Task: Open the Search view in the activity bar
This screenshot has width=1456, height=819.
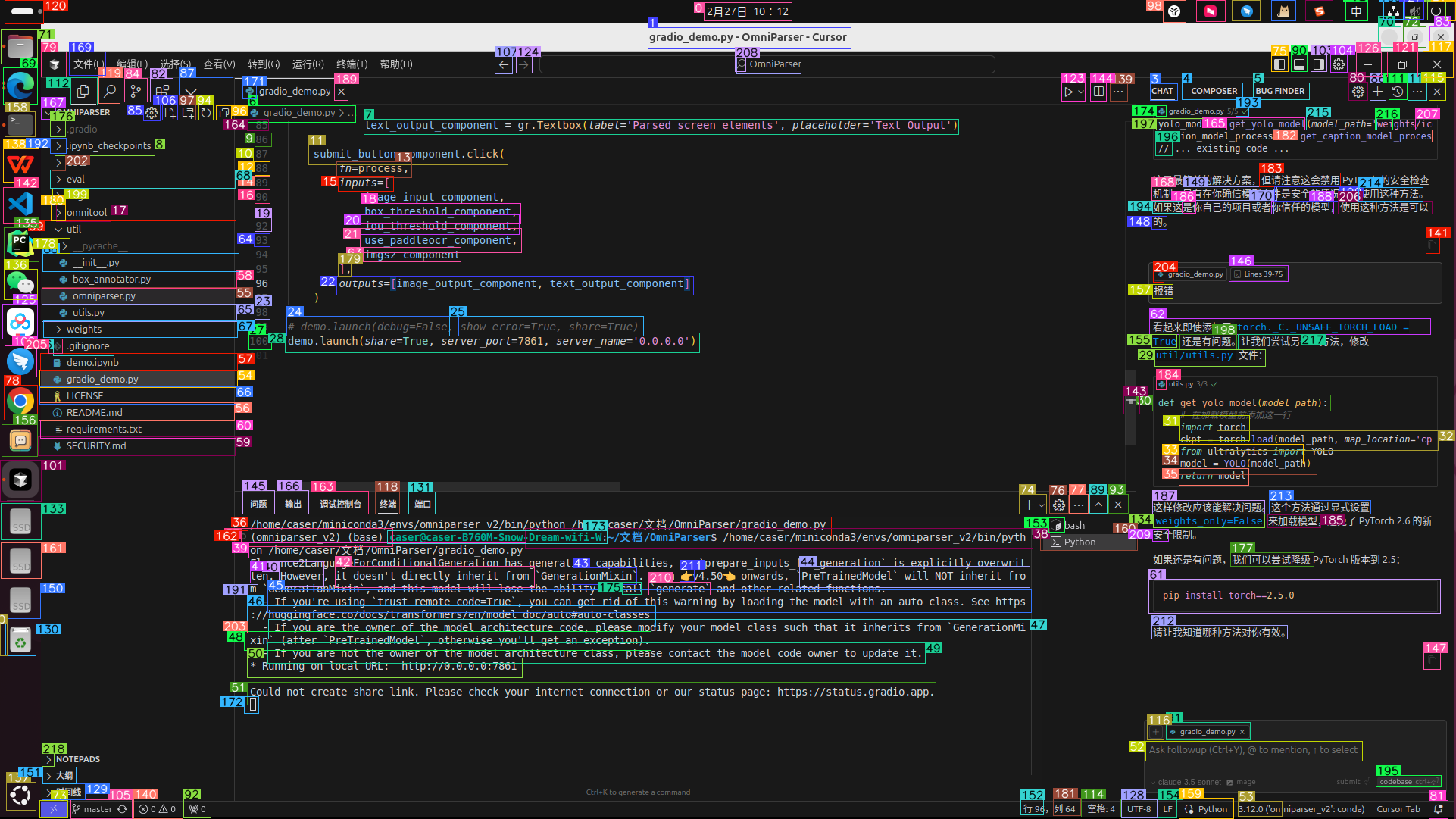Action: (110, 92)
